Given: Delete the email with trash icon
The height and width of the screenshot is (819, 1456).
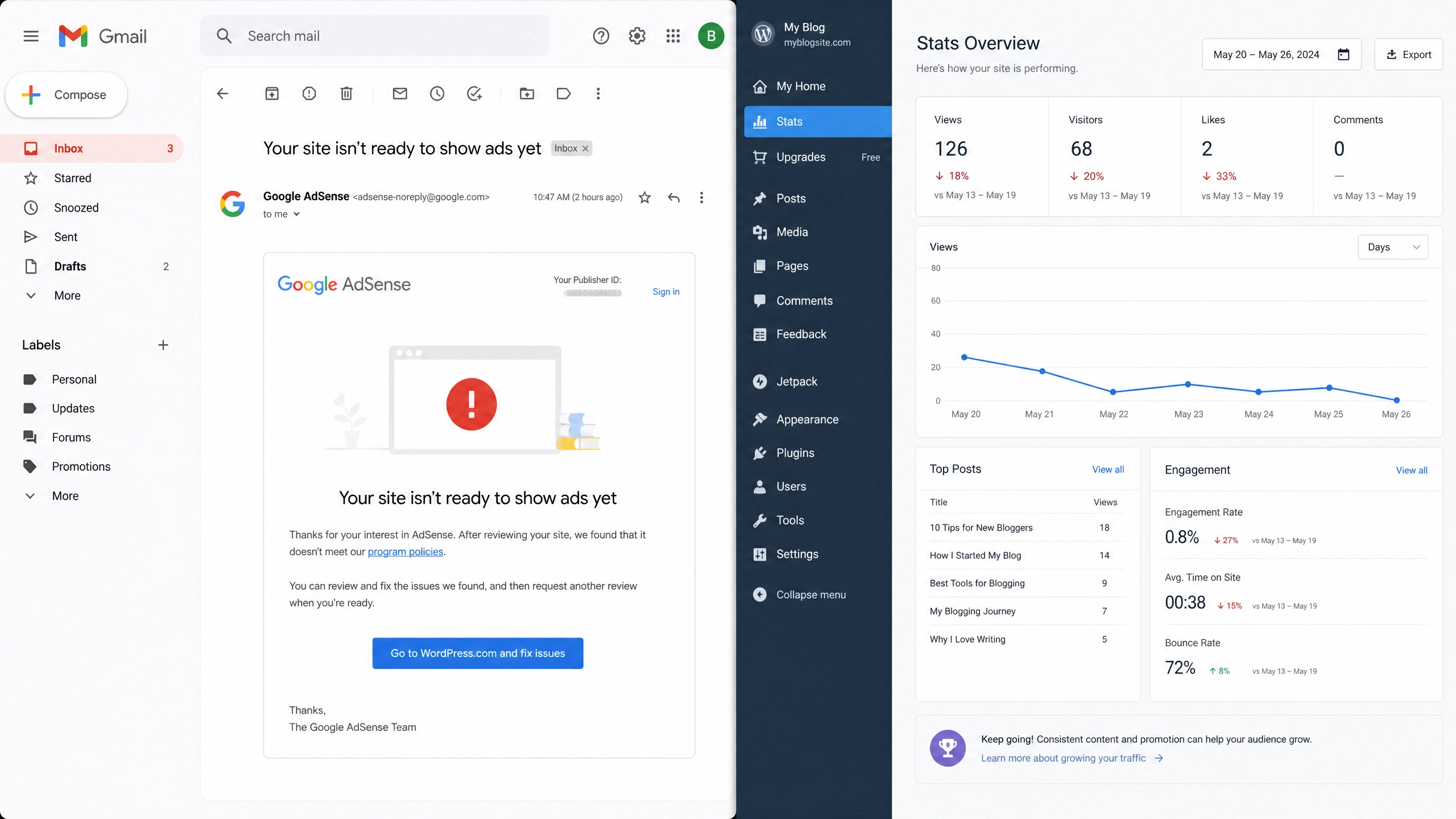Looking at the screenshot, I should (346, 93).
